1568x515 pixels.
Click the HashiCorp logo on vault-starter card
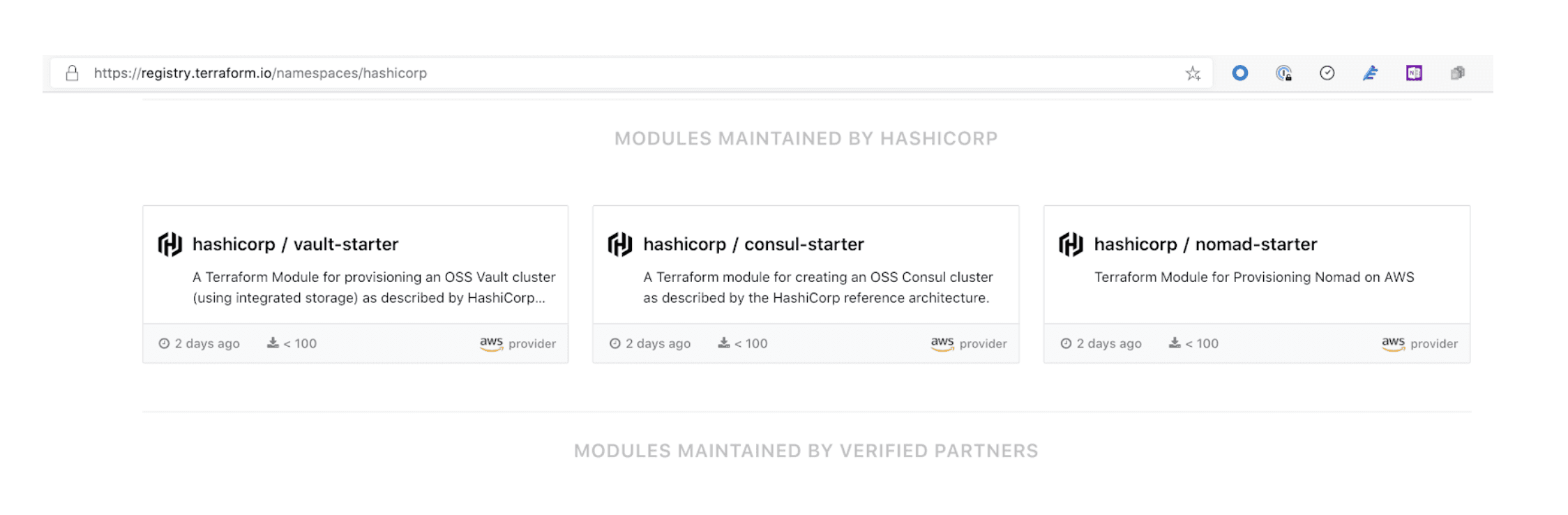point(169,244)
